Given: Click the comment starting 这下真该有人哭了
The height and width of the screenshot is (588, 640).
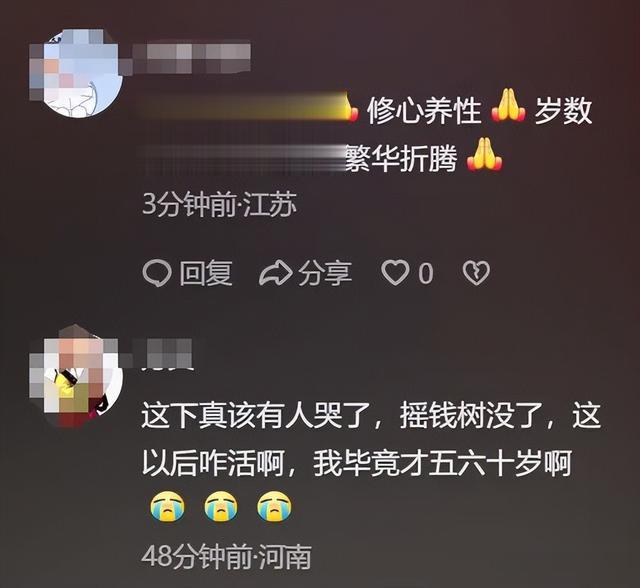Looking at the screenshot, I should point(371,440).
